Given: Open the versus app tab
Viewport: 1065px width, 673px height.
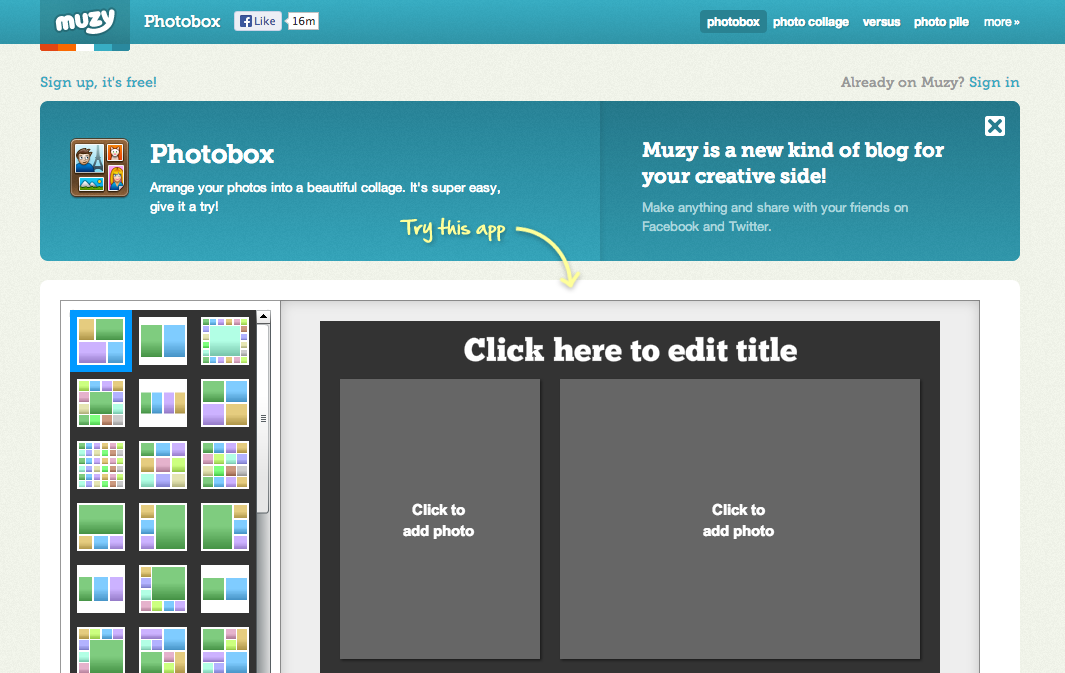Looking at the screenshot, I should tap(881, 22).
